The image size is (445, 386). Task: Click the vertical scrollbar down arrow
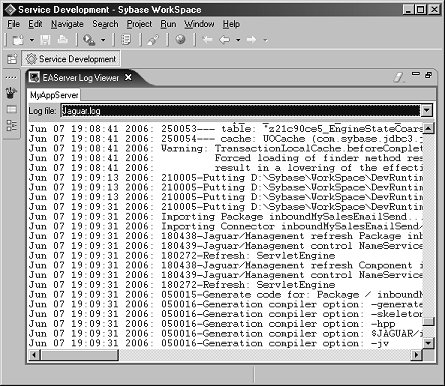coord(429,343)
